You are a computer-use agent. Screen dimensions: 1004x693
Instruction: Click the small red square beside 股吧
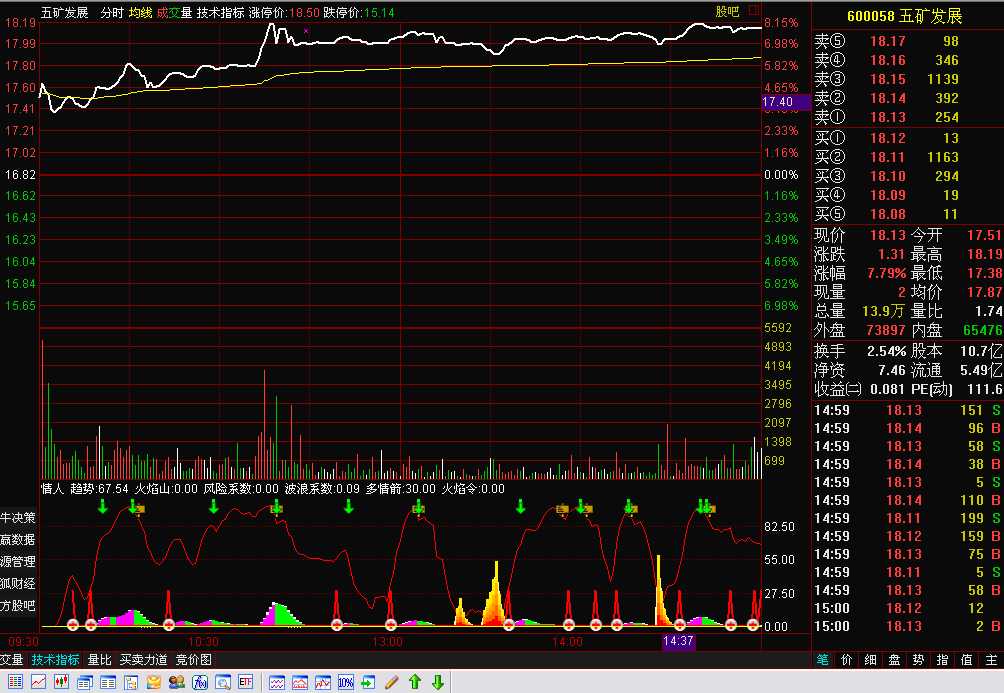coord(754,12)
